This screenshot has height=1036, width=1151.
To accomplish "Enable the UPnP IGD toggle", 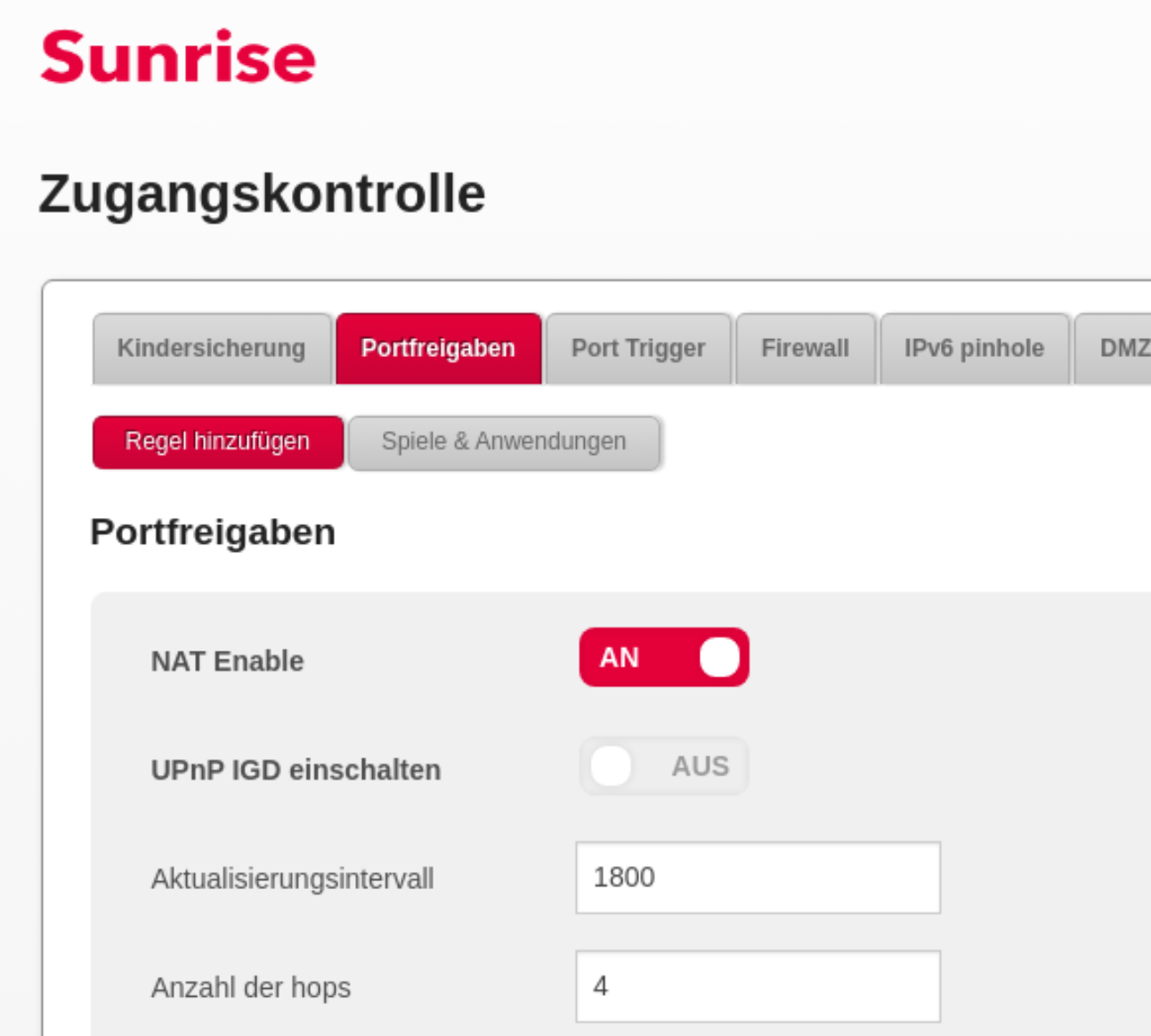I will [664, 766].
